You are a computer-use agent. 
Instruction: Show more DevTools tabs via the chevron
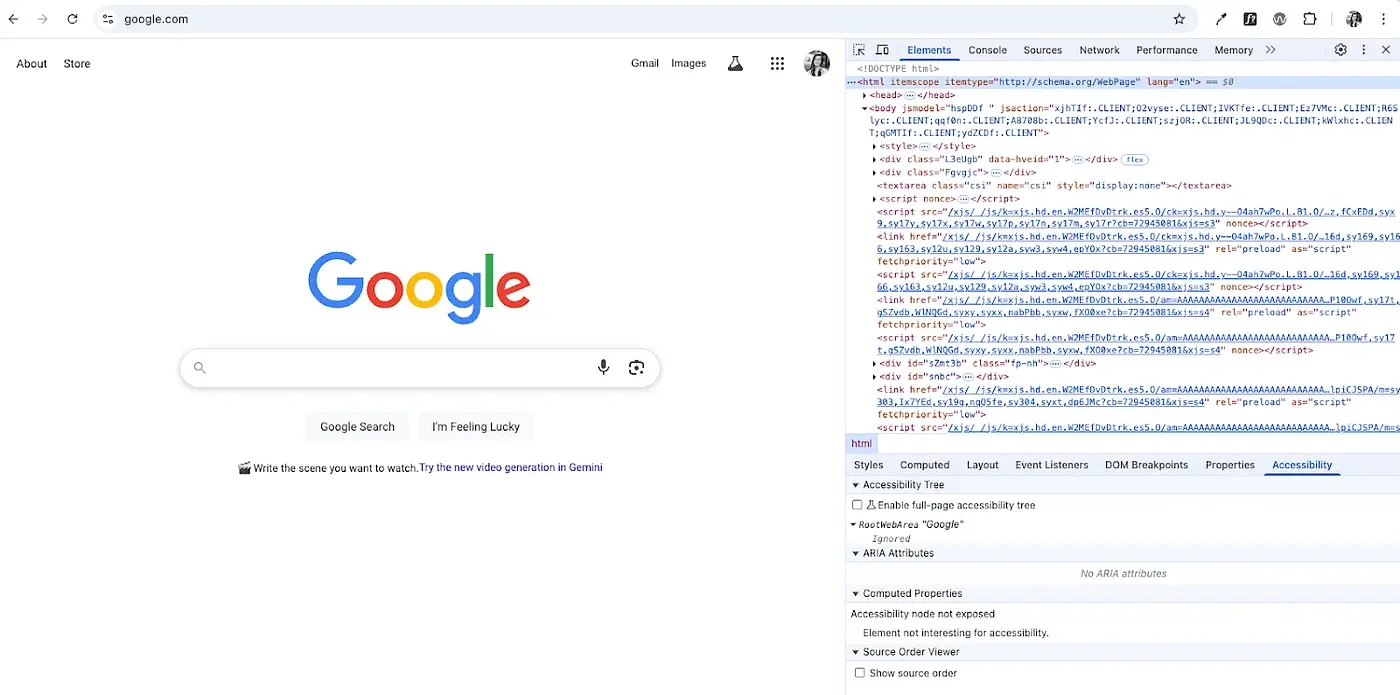click(1271, 50)
